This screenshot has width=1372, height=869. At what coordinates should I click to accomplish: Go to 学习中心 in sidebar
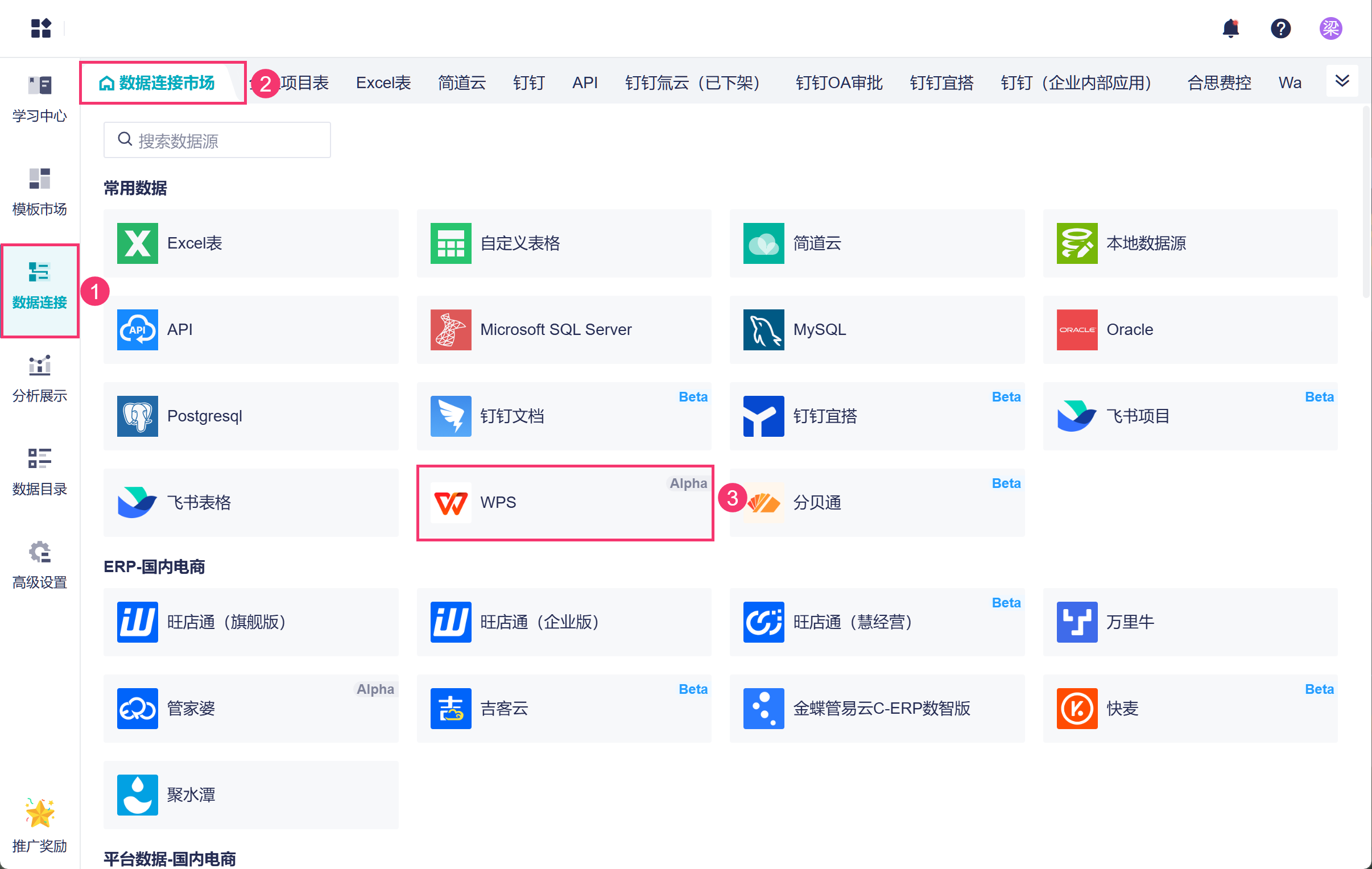pos(39,98)
